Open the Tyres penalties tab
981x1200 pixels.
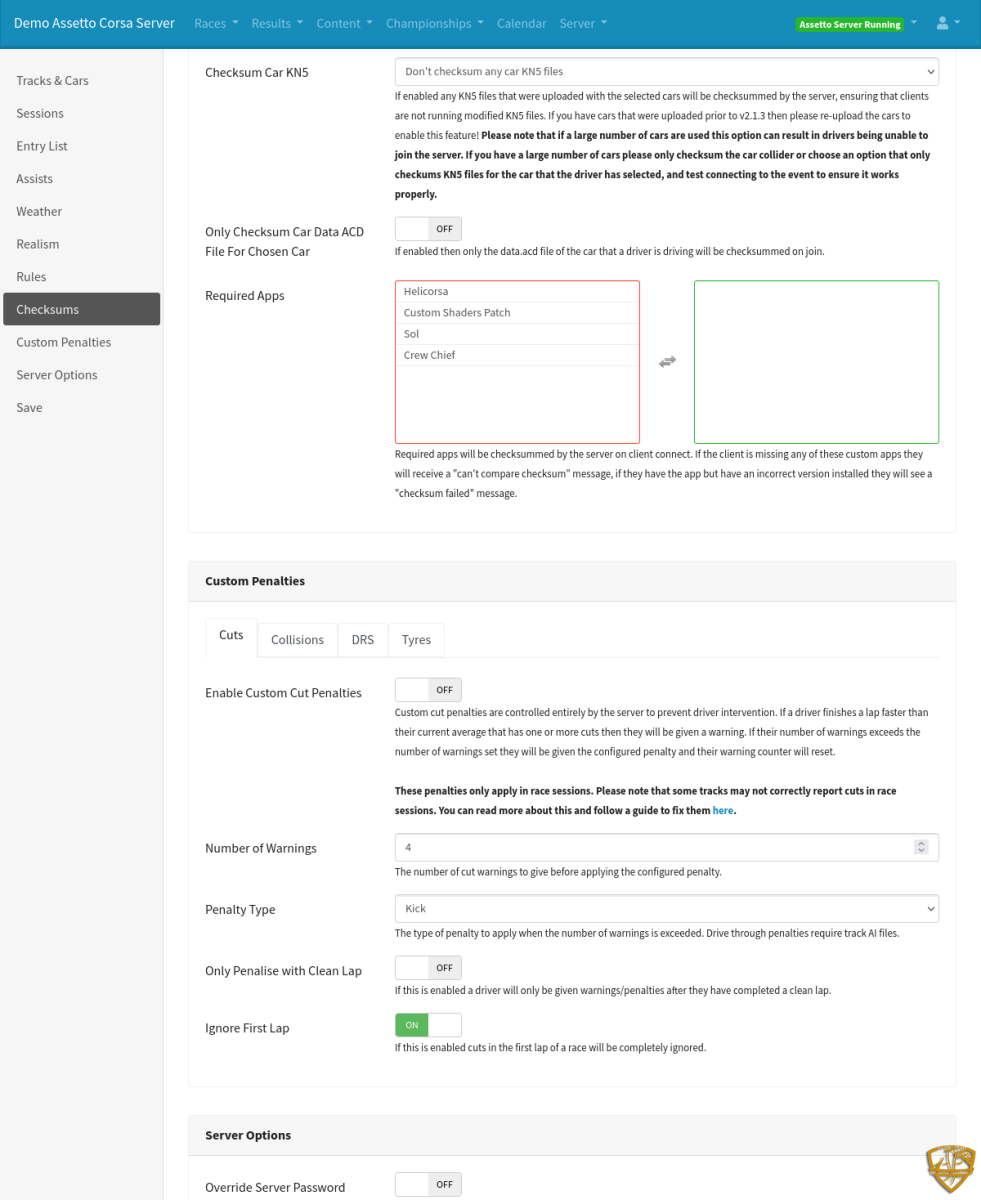416,639
